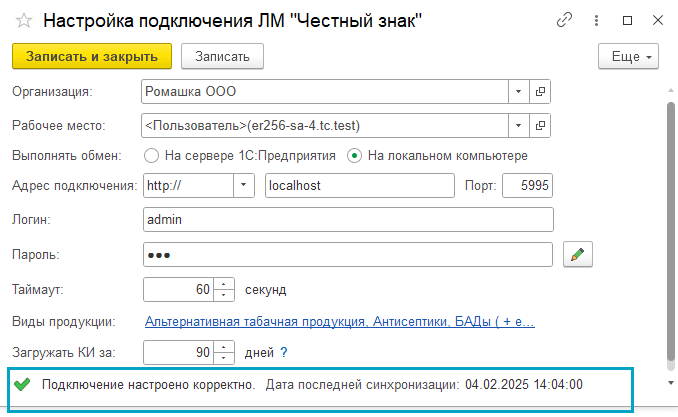678x417 pixels.
Task: Open the Рабочее место record with open-form icon
Action: coord(541,126)
